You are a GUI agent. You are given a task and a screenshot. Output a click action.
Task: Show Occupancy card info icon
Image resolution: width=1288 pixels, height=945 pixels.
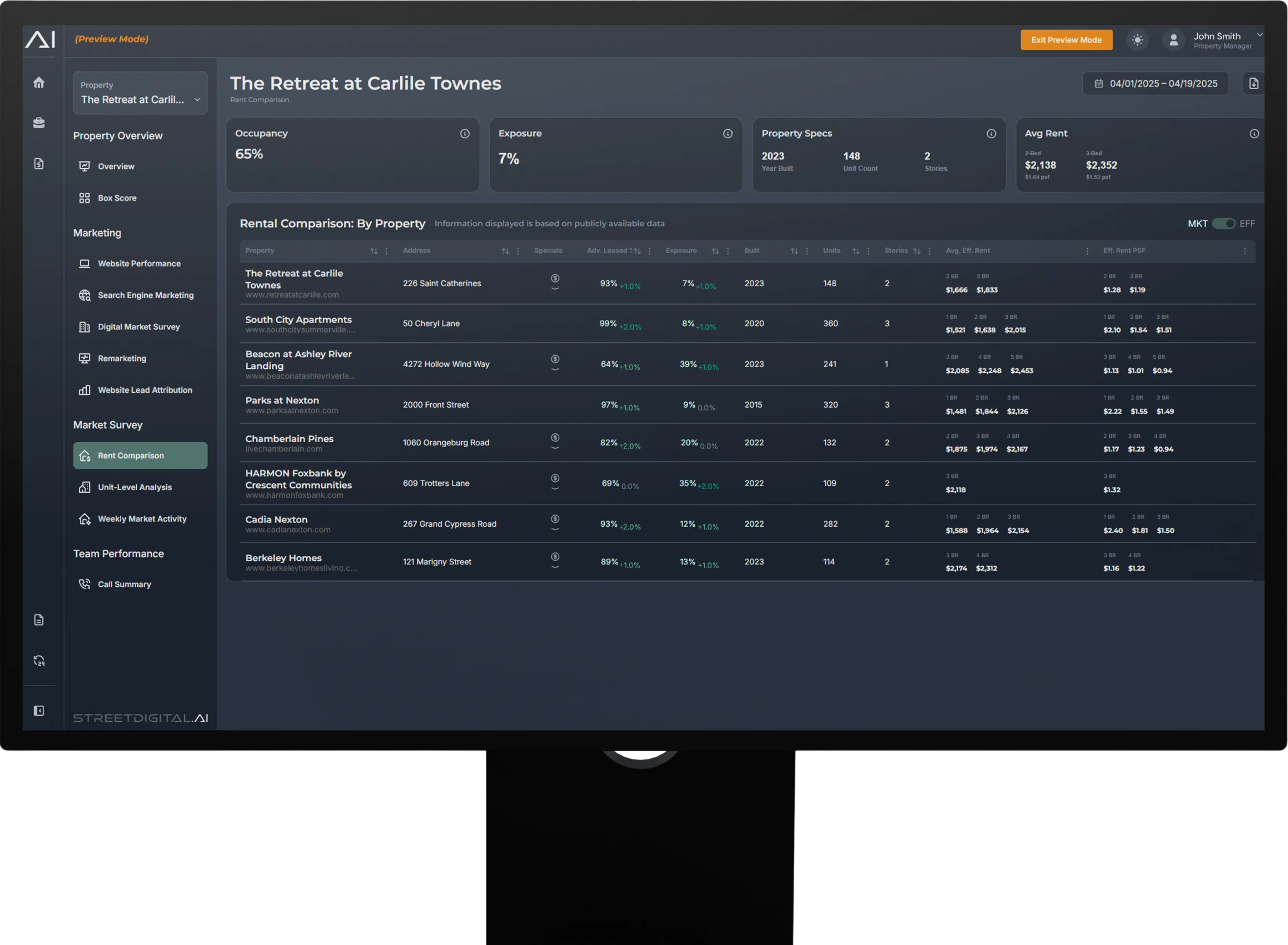click(x=465, y=133)
